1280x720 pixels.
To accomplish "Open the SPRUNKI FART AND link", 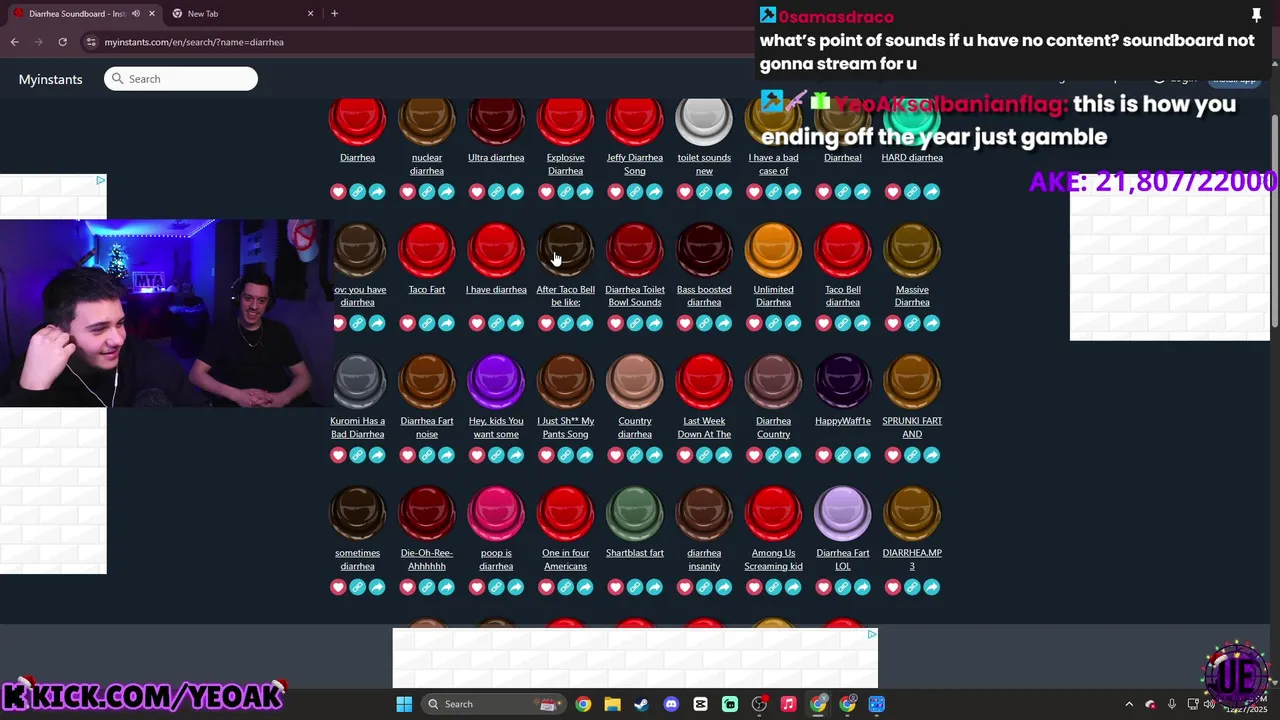I will click(912, 427).
